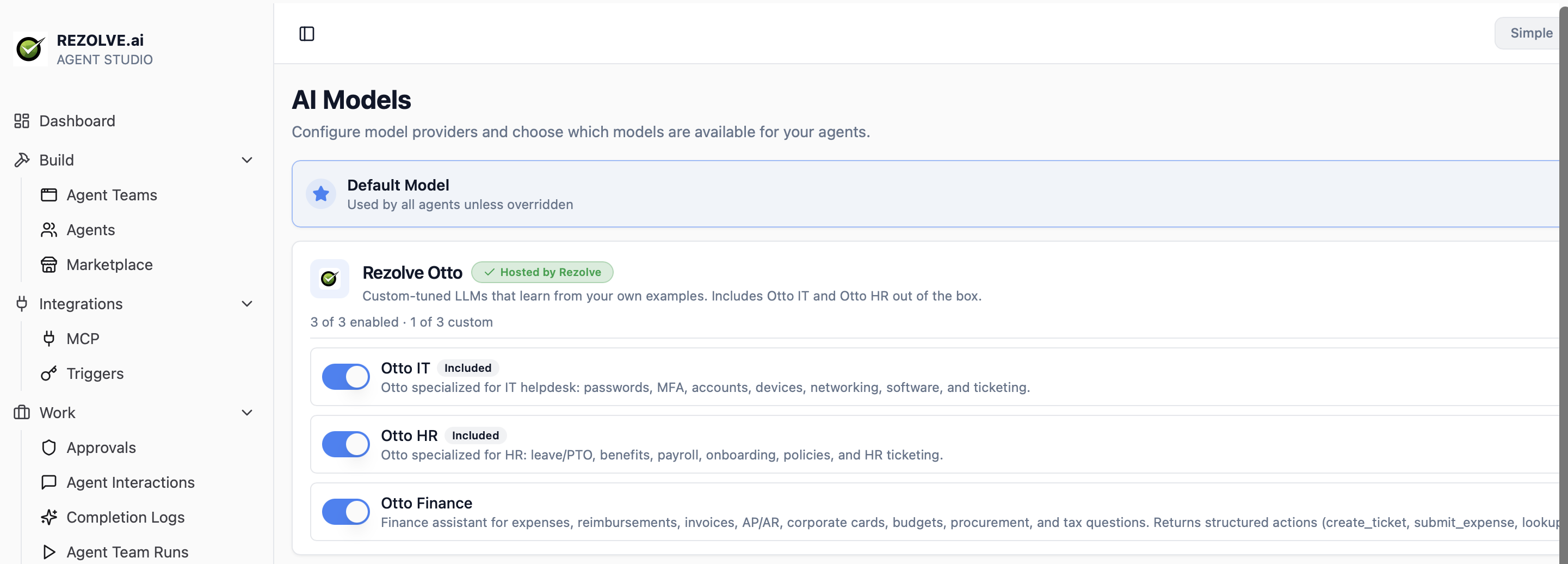This screenshot has width=1568, height=564.
Task: Click the Rezolve Otto provider logo
Action: 329,278
